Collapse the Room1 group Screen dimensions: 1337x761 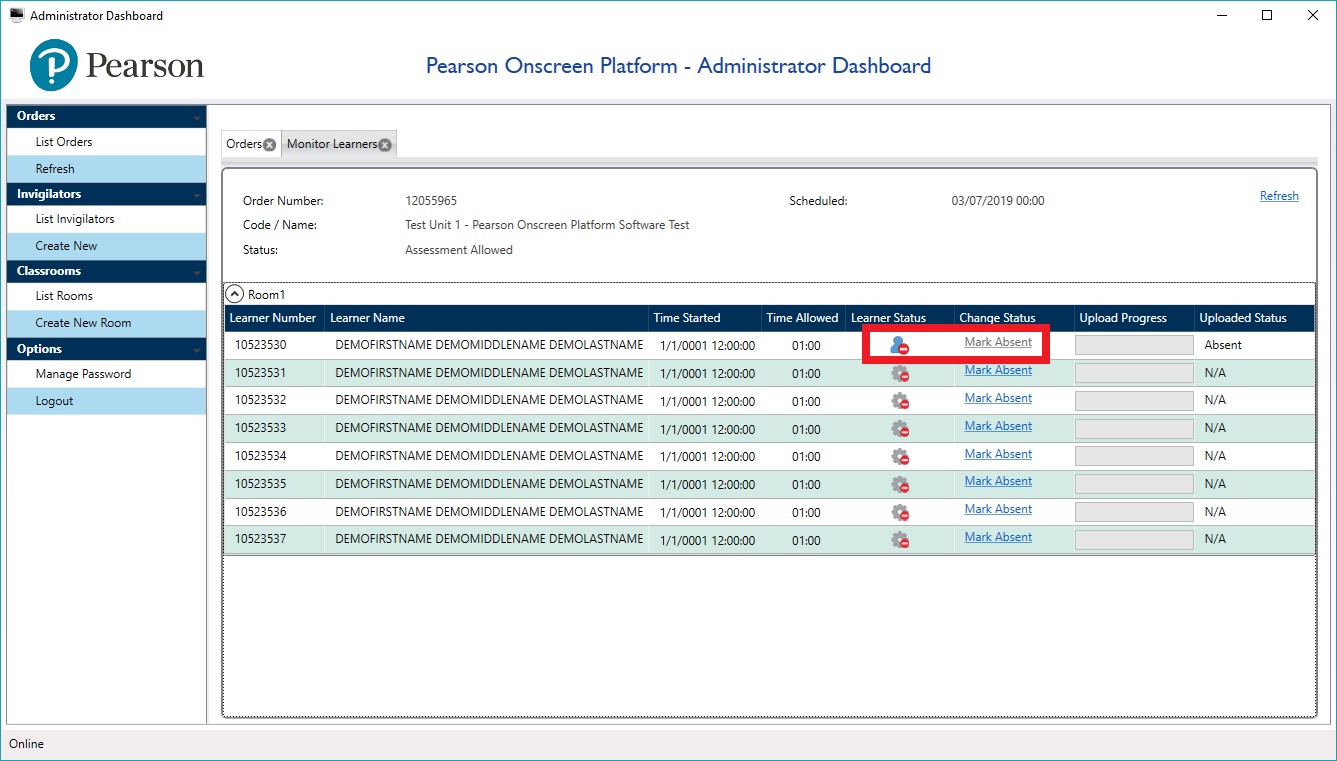(x=234, y=294)
